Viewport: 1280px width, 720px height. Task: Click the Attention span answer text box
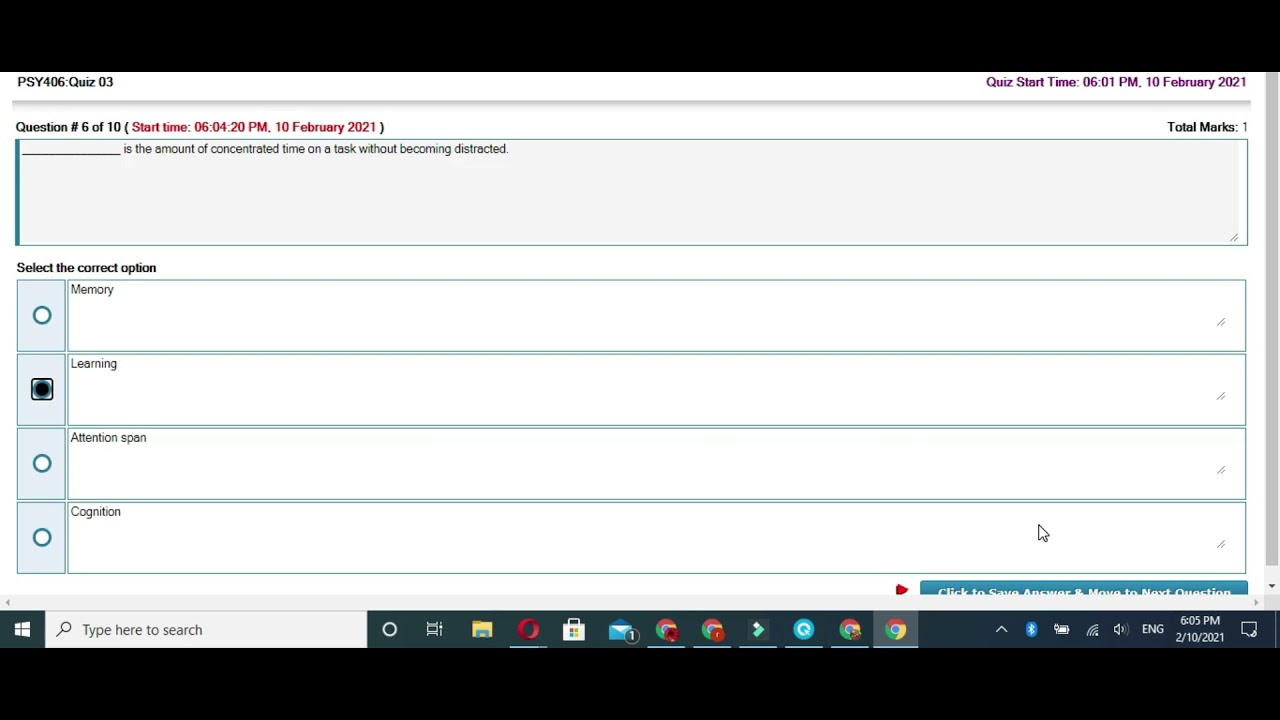pos(656,463)
